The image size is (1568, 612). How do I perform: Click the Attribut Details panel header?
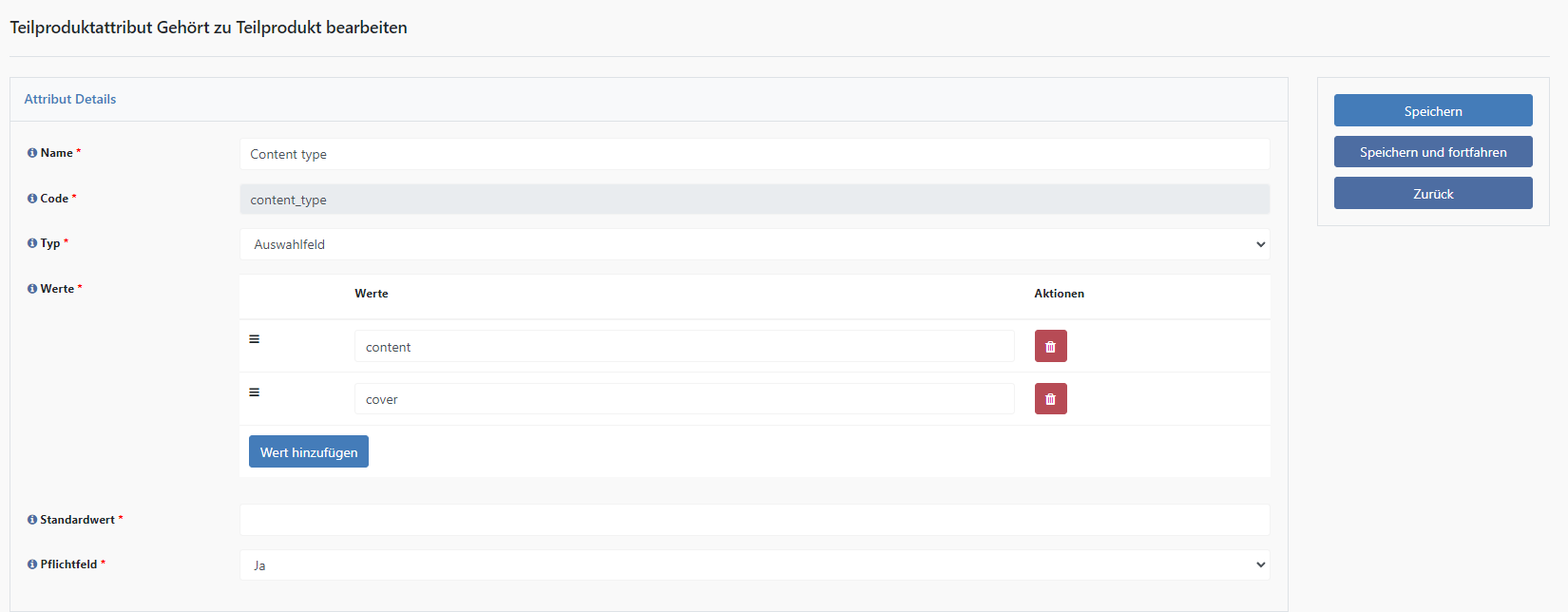pos(70,99)
